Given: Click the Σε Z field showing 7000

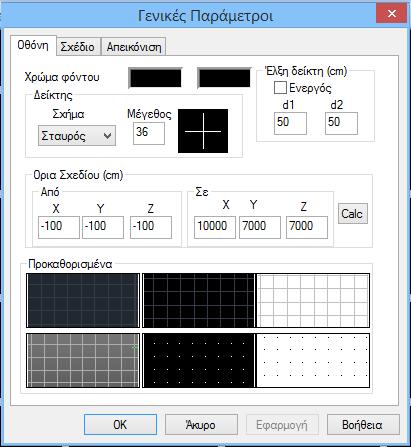Looking at the screenshot, I should tap(307, 227).
